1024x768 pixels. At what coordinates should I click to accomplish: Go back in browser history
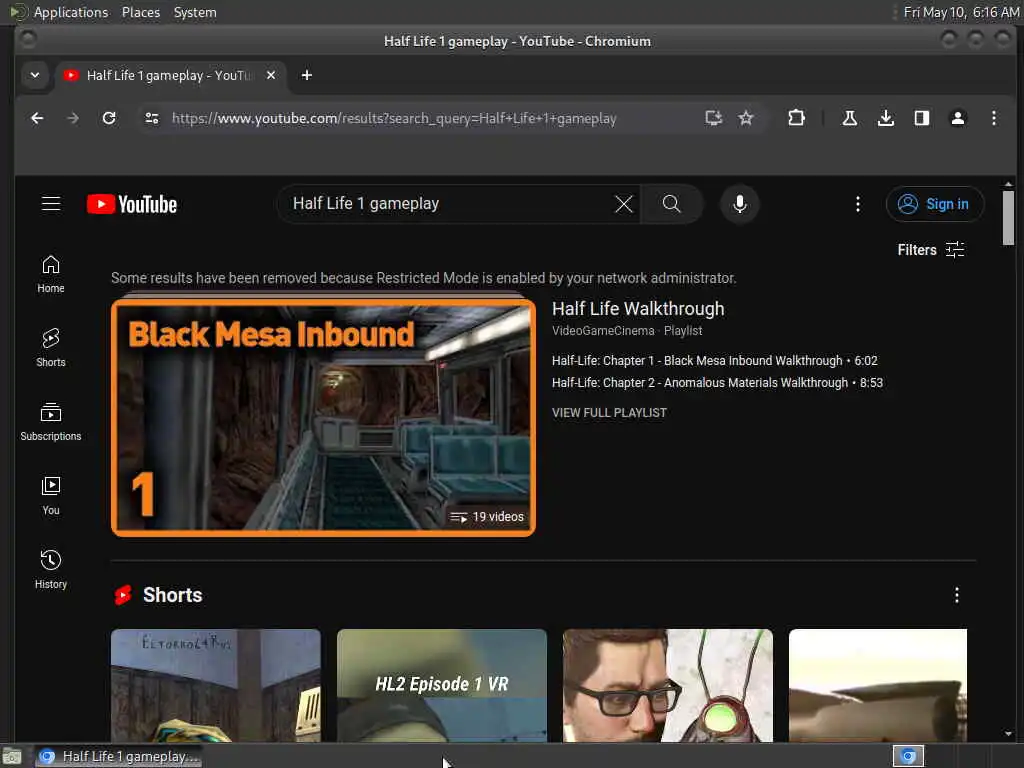37,118
